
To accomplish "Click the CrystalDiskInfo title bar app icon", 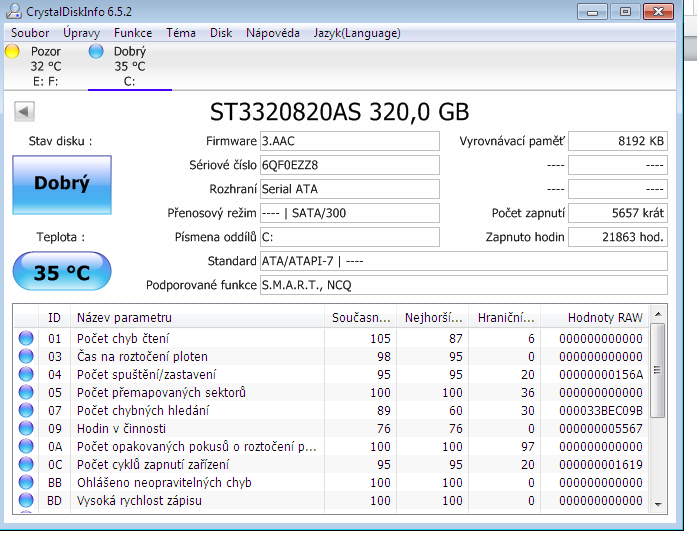I will tap(14, 11).
